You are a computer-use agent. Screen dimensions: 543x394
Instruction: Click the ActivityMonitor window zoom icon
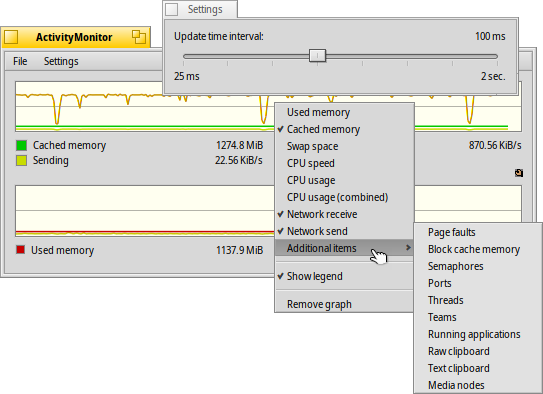click(x=139, y=37)
